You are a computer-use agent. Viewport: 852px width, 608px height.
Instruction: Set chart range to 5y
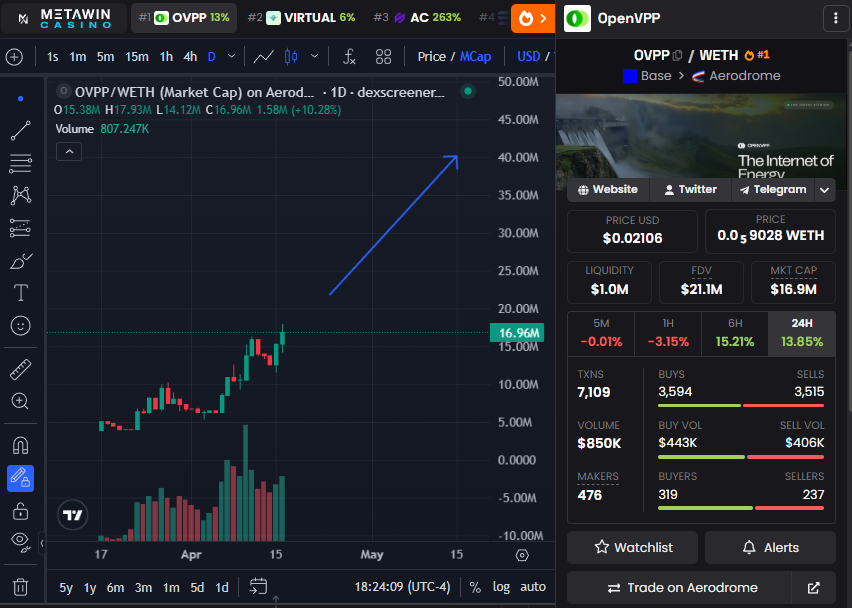66,587
